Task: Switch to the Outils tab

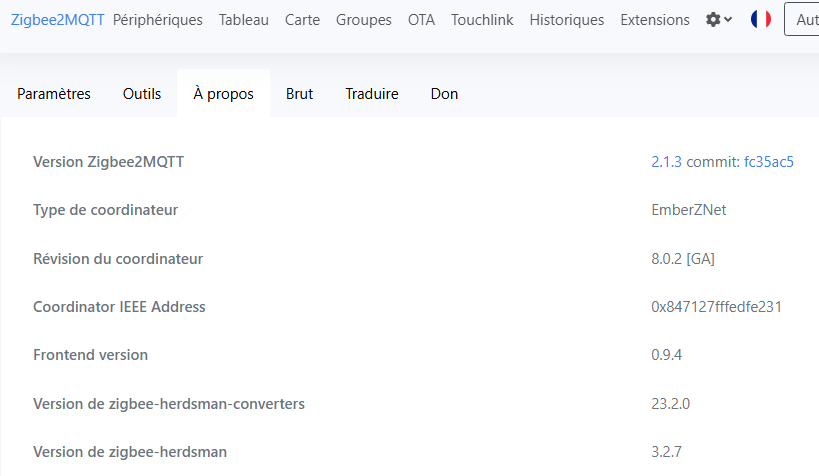Action: pyautogui.click(x=142, y=94)
